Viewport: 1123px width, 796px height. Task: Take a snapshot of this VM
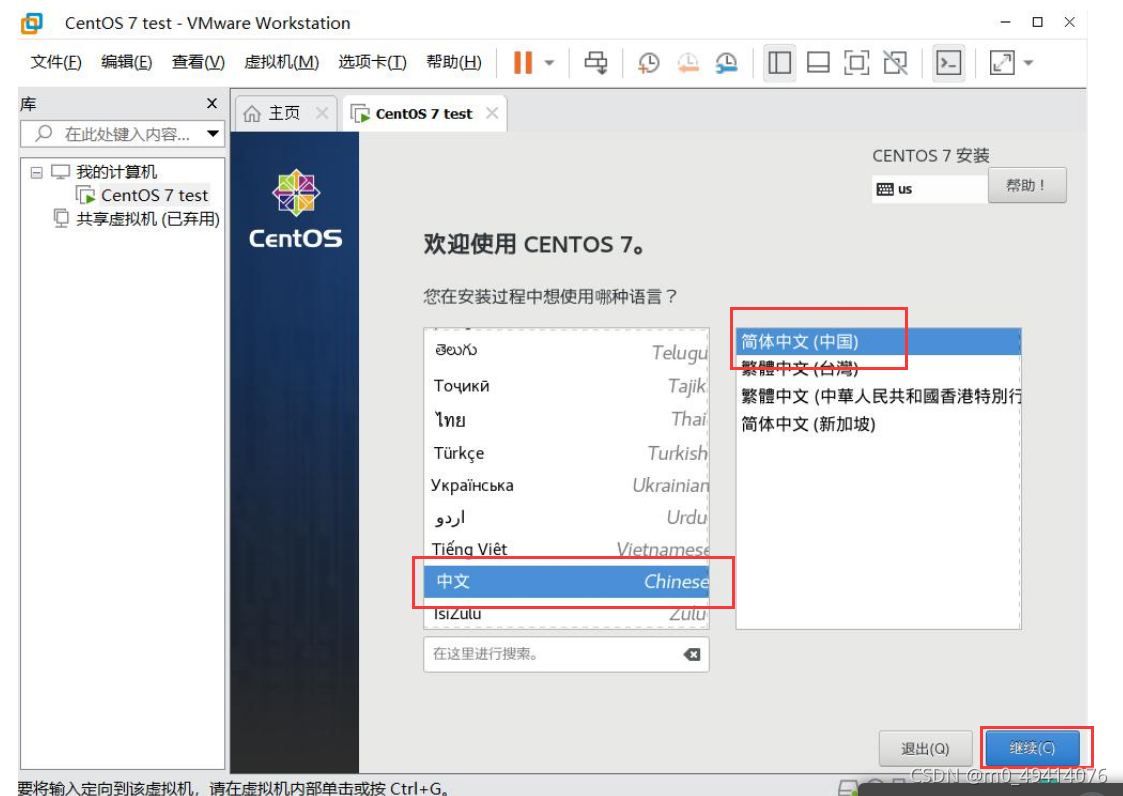[x=649, y=63]
